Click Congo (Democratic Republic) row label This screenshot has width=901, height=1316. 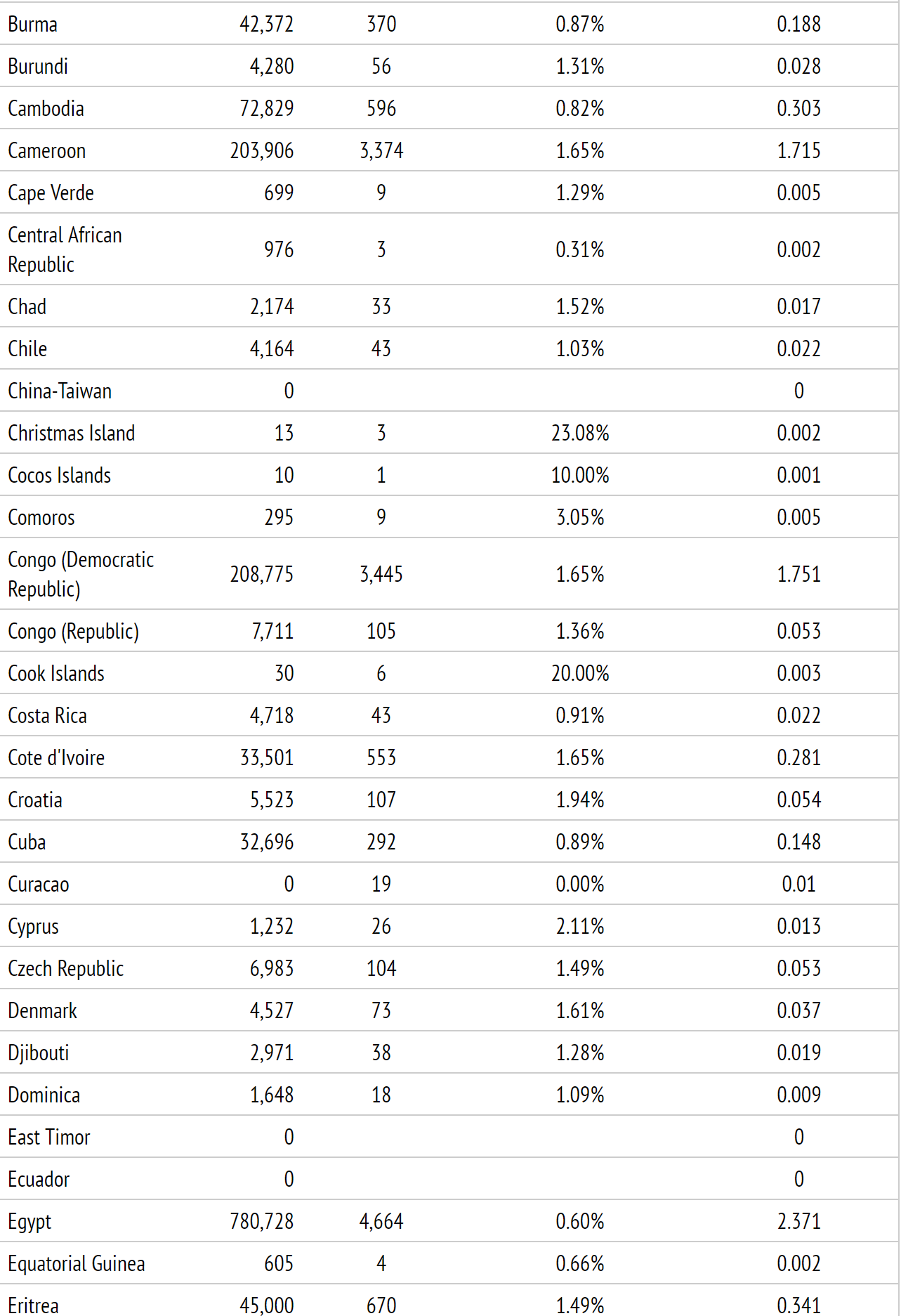81,574
